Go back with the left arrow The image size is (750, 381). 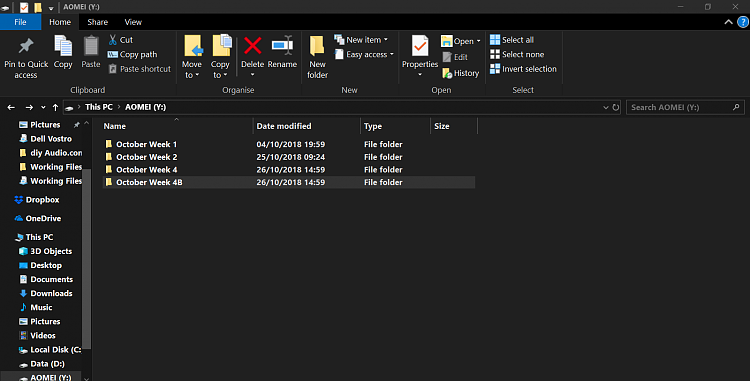11,108
